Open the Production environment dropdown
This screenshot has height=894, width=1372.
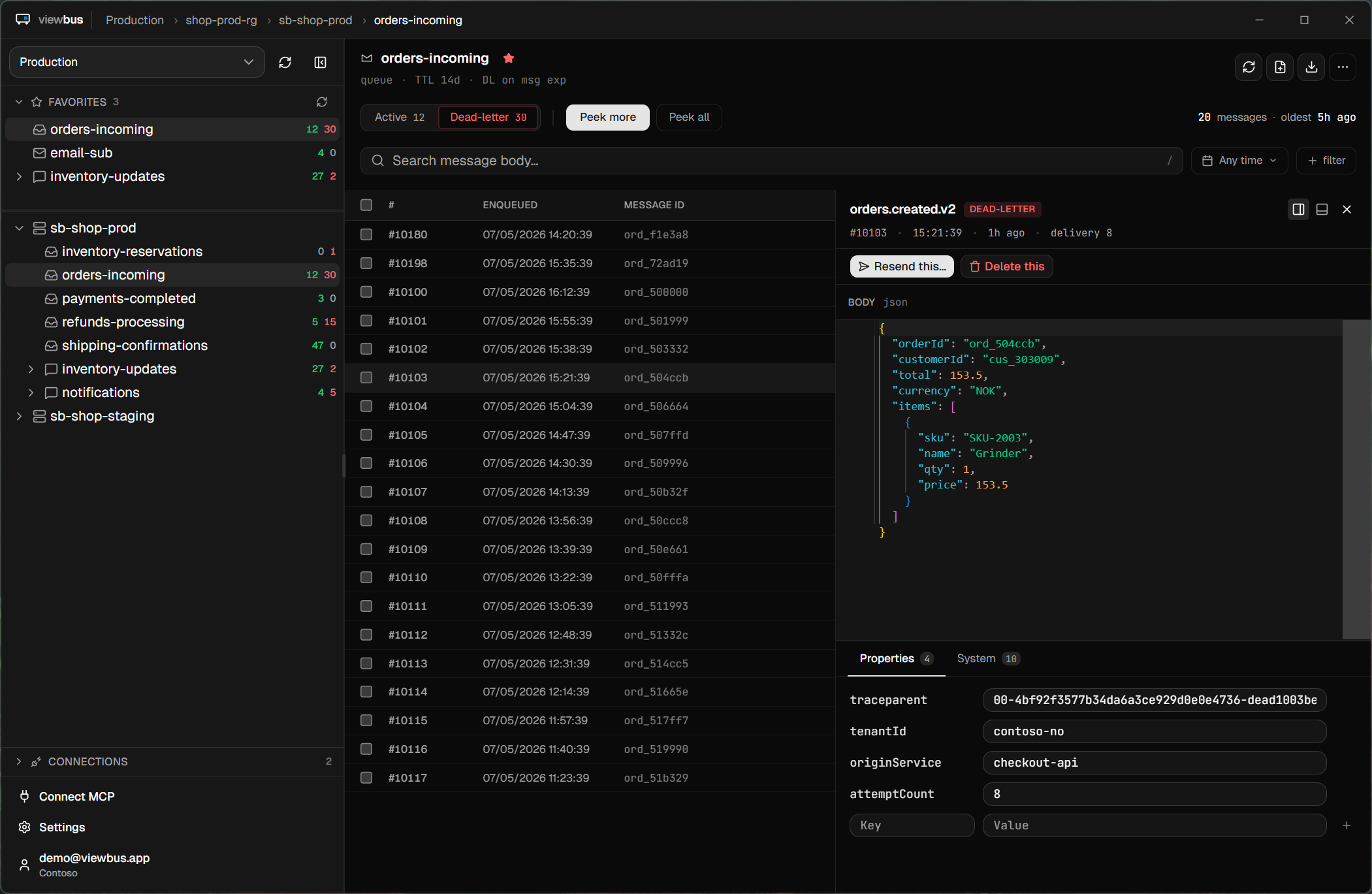pos(137,62)
